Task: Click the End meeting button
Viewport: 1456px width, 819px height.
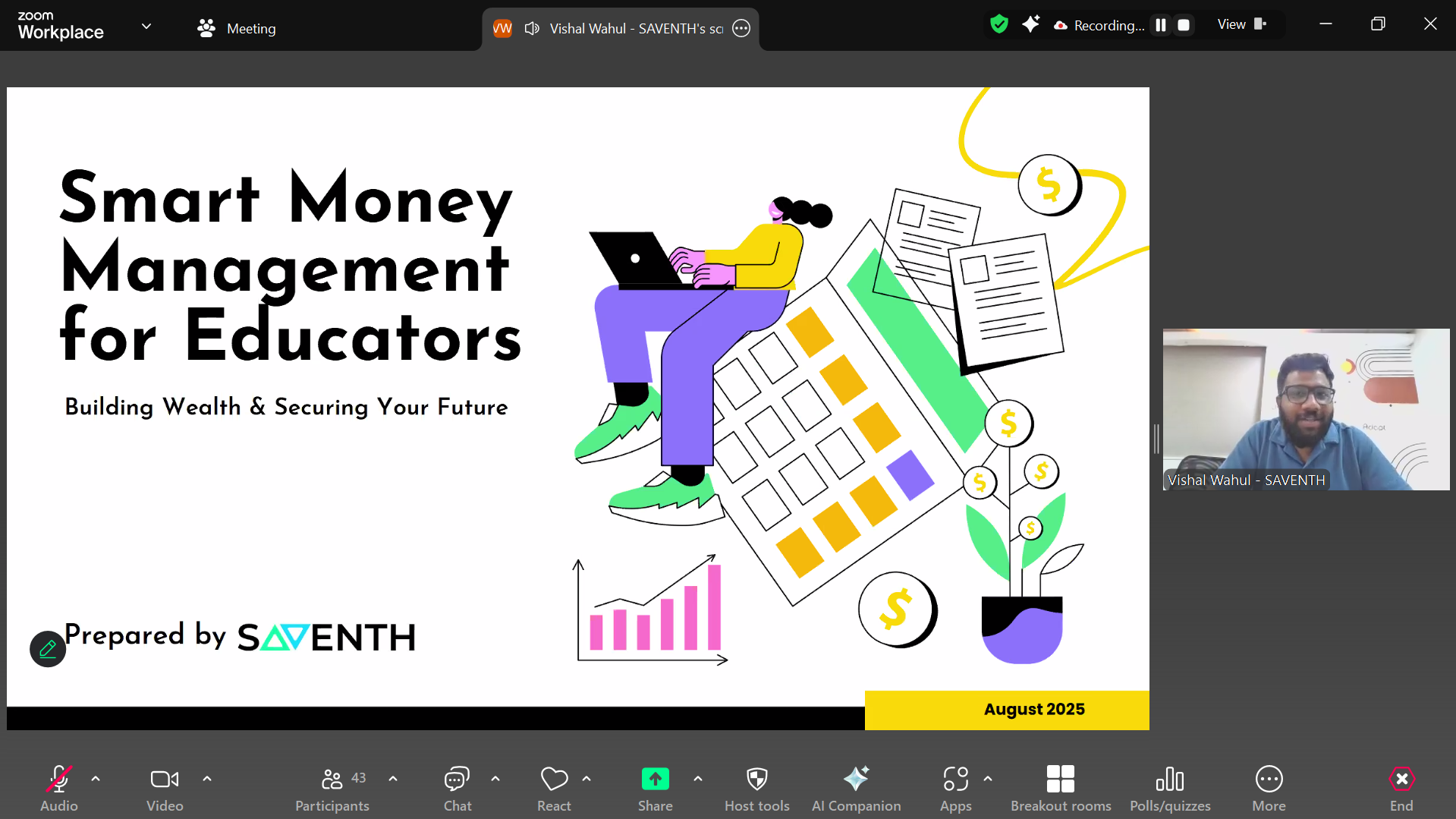Action: 1401,787
